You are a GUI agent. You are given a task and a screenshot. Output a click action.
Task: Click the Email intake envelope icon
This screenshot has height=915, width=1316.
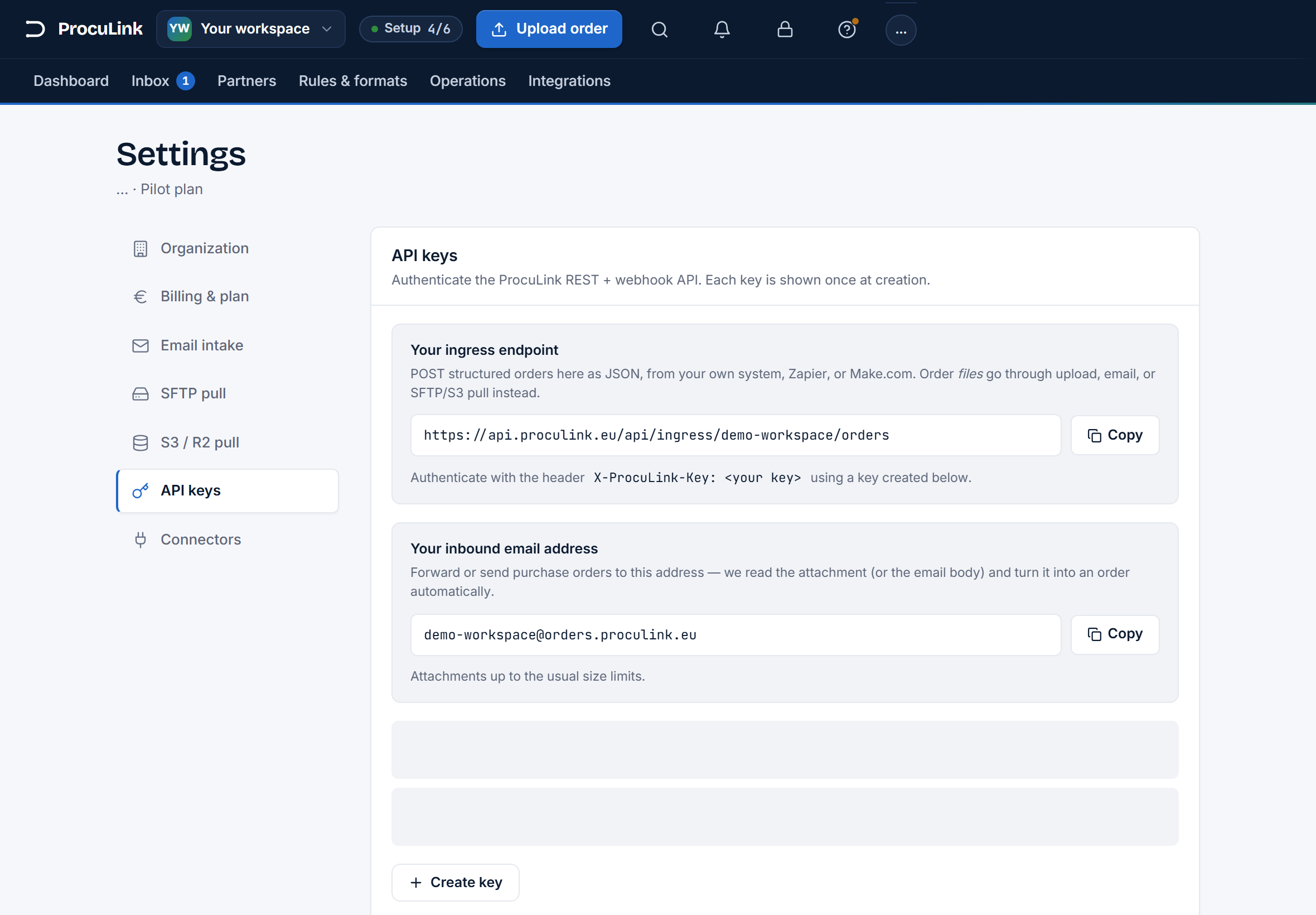click(x=141, y=346)
